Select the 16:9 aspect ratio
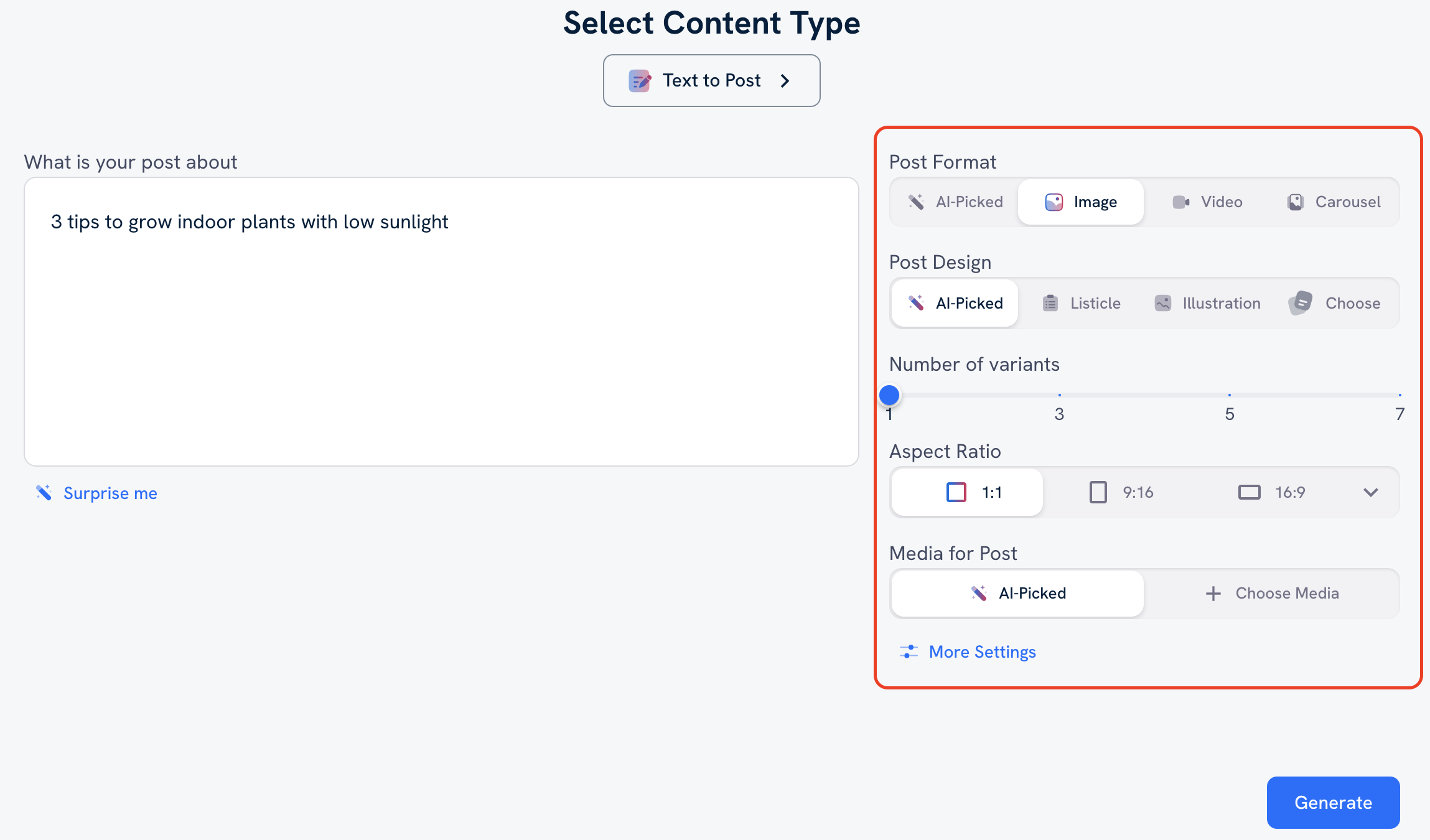 1271,491
